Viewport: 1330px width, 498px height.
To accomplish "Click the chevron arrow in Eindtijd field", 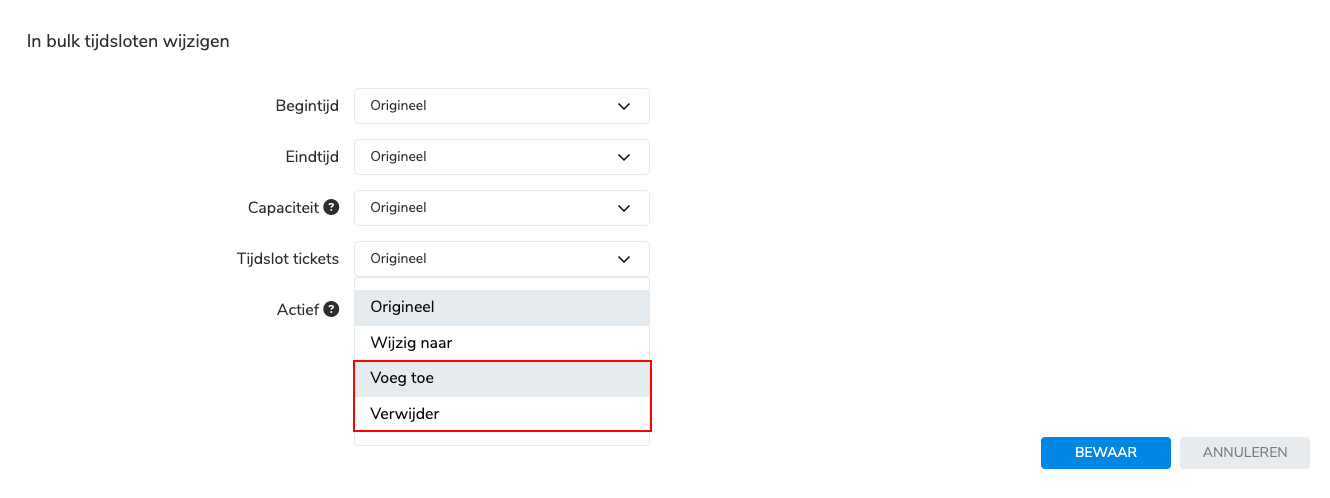I will [624, 157].
